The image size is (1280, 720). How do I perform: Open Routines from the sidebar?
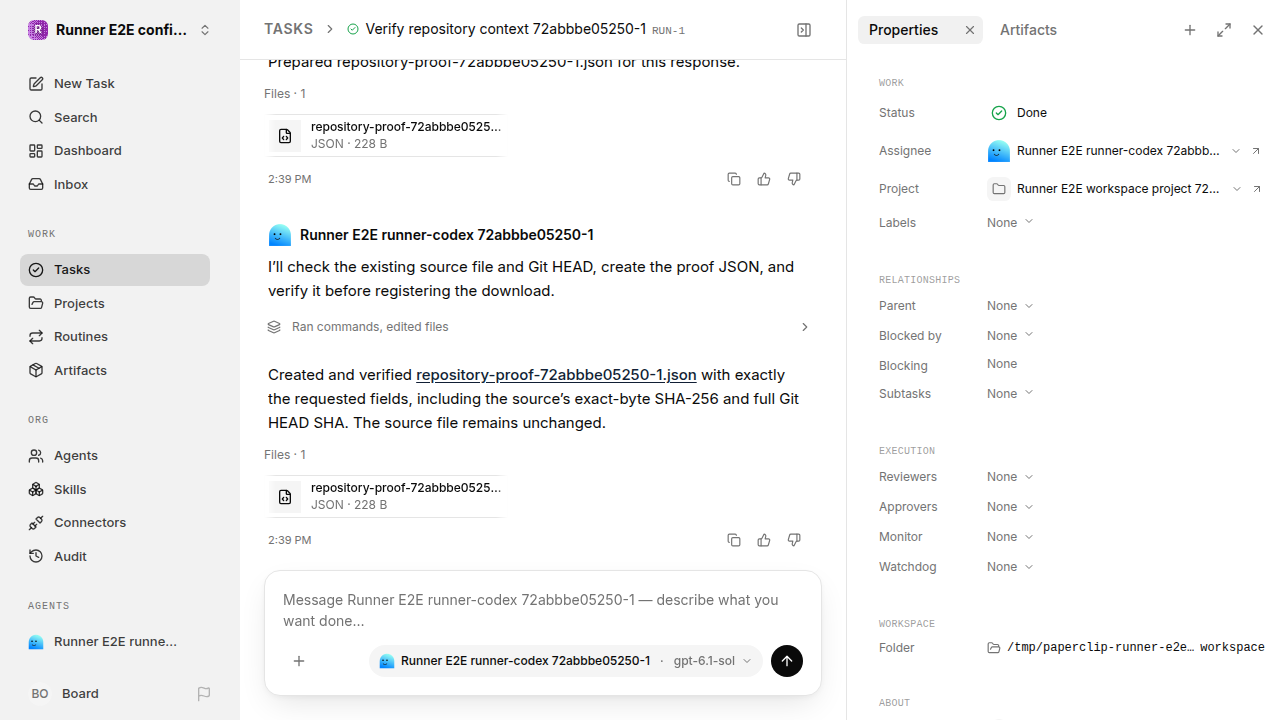pos(115,336)
